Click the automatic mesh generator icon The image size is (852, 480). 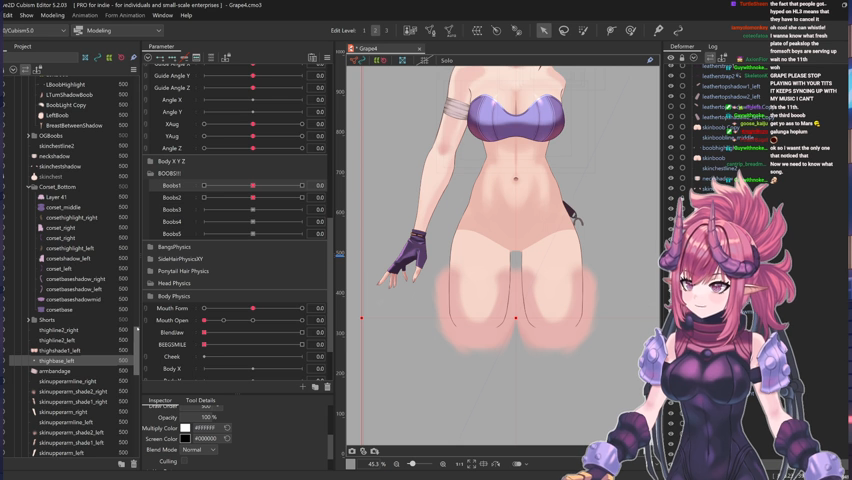click(449, 31)
